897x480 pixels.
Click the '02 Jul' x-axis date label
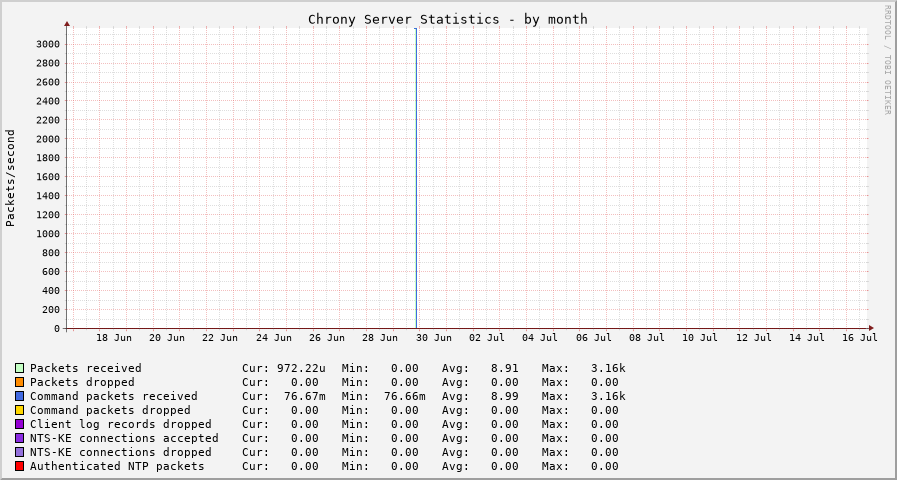[x=487, y=338]
